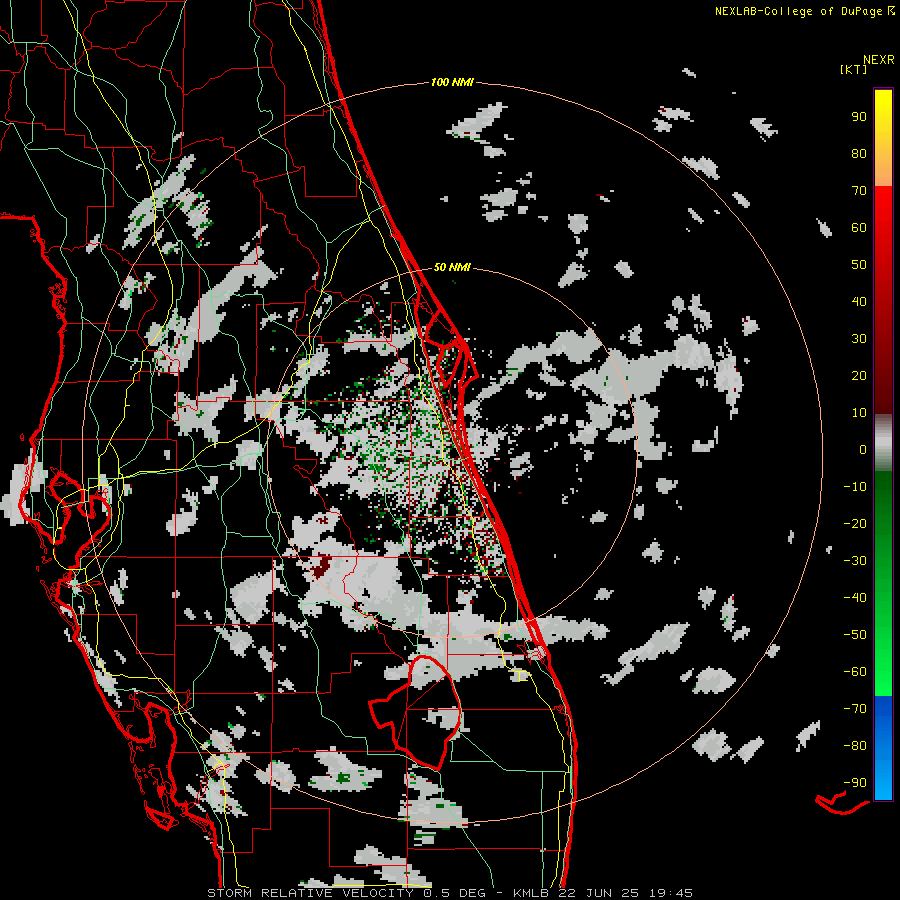Image resolution: width=900 pixels, height=900 pixels.
Task: Click the Storm Relative Velocity caption at bottom
Action: pos(449,893)
